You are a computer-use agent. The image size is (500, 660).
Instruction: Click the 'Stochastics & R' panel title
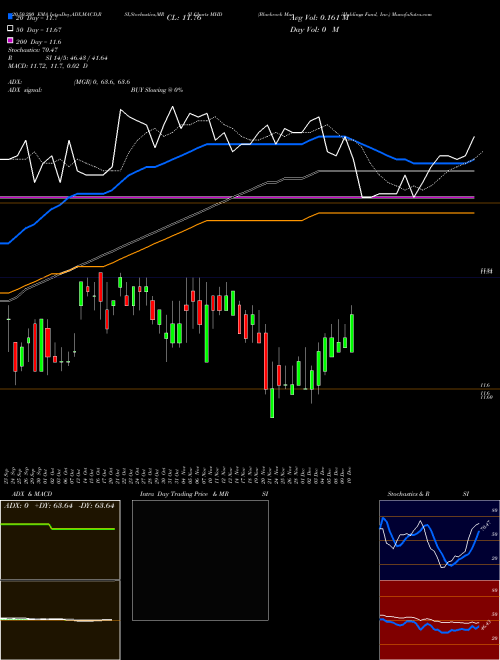tap(409, 494)
